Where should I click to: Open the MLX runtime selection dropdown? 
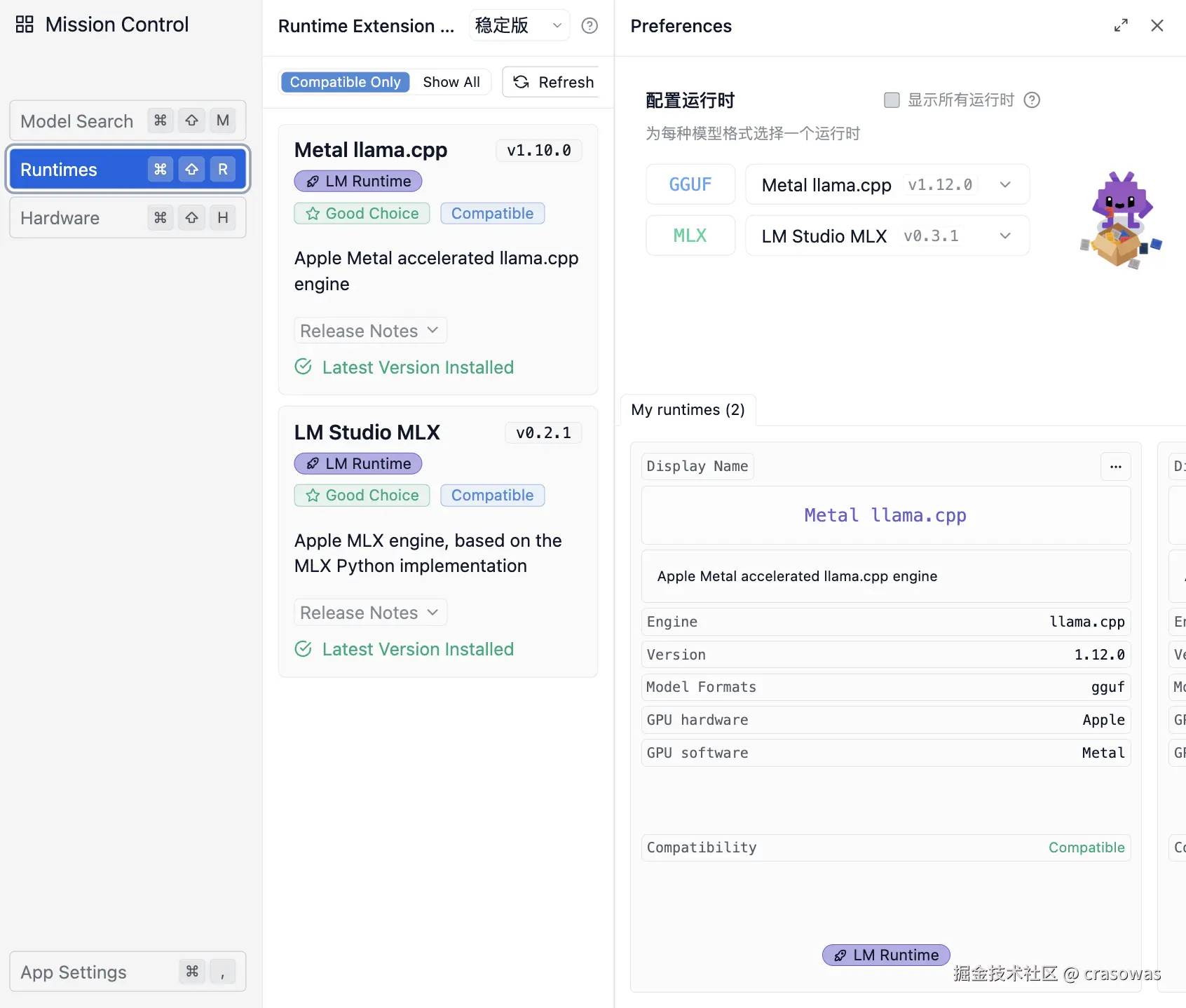tap(887, 236)
